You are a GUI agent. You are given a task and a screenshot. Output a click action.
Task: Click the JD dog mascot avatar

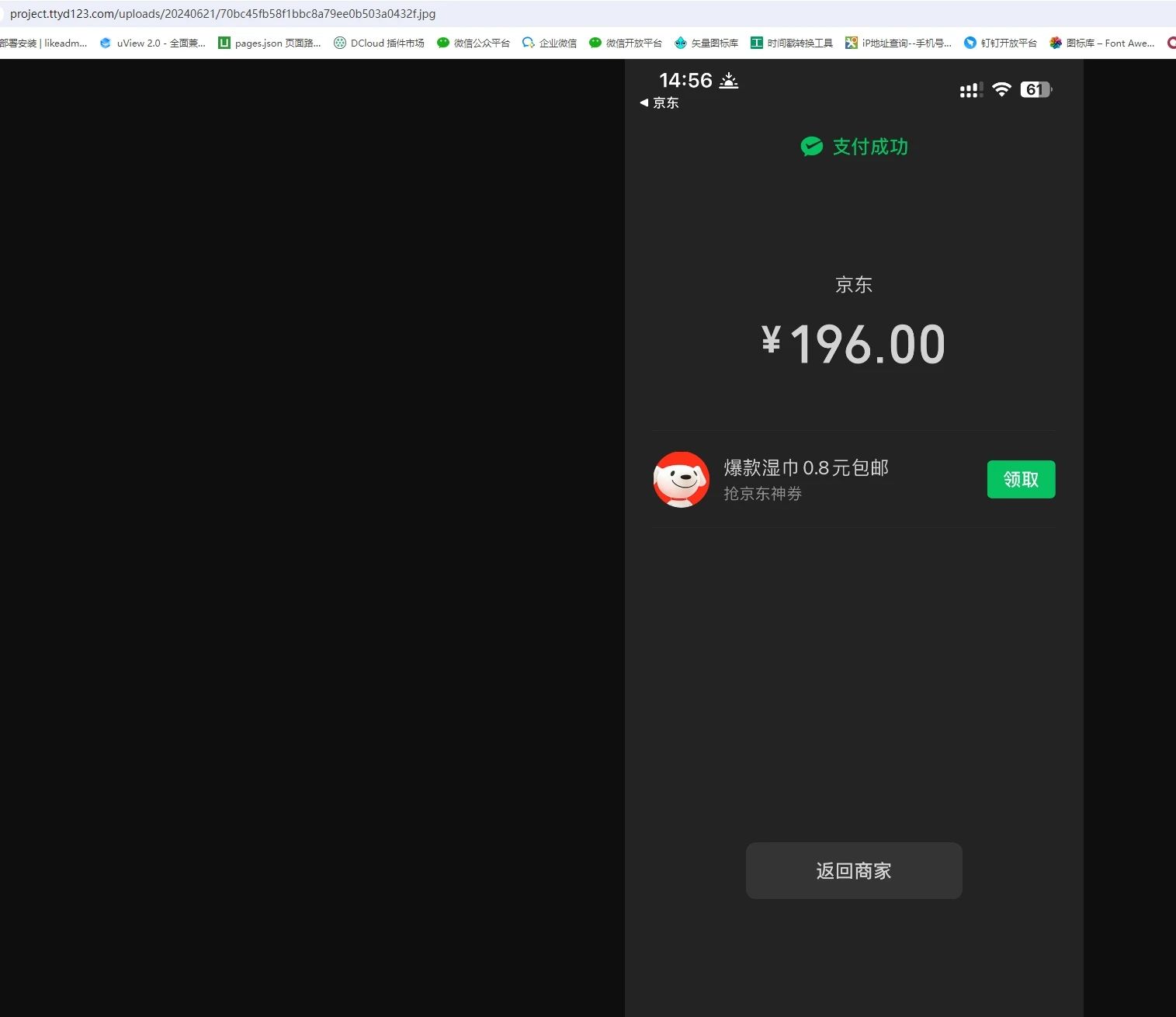pyautogui.click(x=681, y=479)
